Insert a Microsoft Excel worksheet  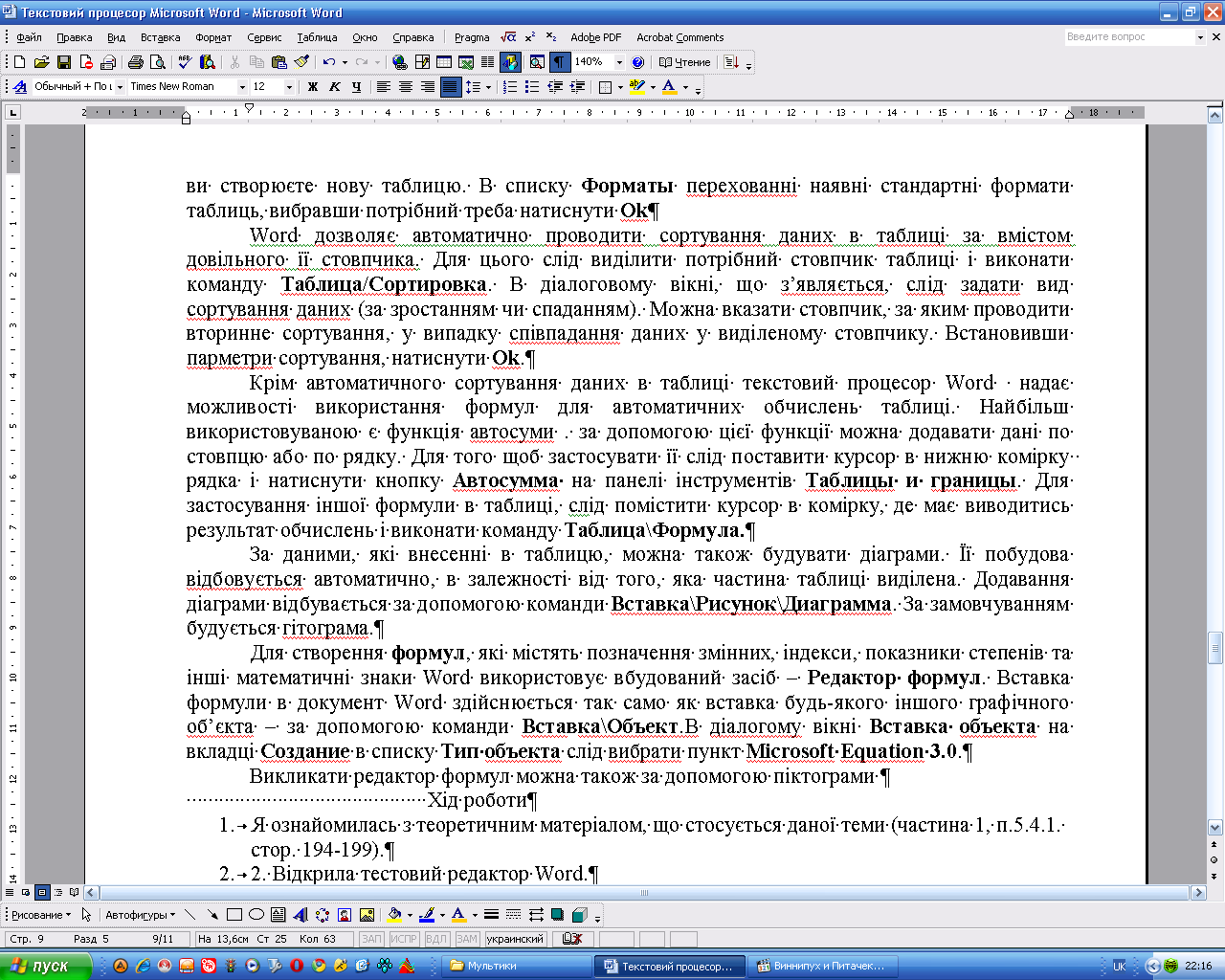pyautogui.click(x=465, y=62)
